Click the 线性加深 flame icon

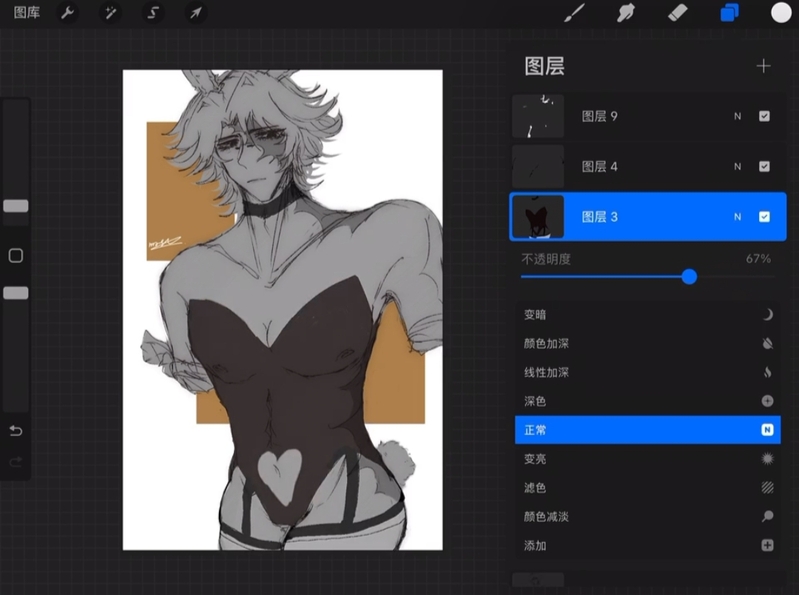point(767,372)
